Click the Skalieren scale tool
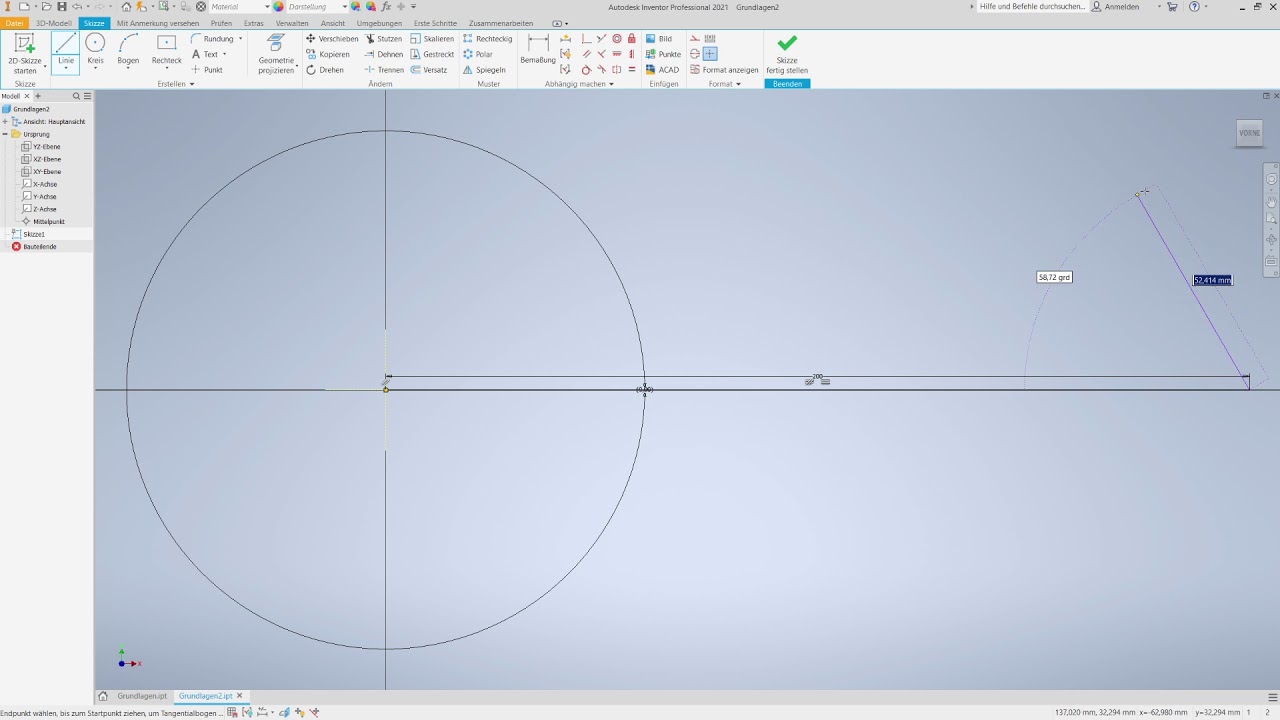 [432, 39]
